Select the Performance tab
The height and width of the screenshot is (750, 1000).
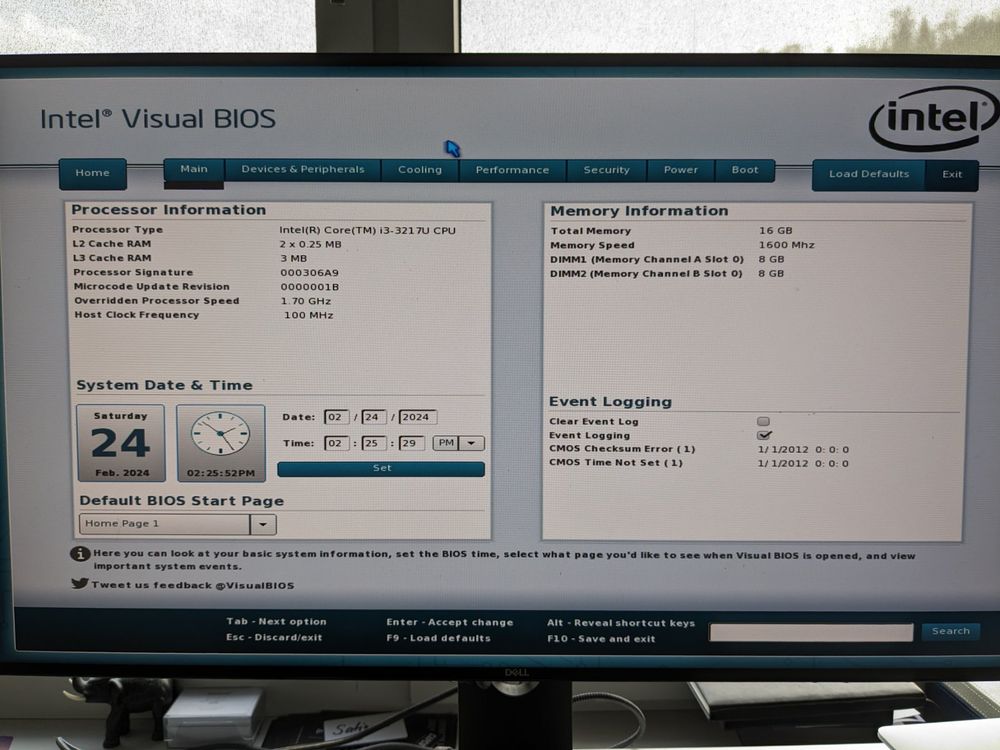point(512,170)
